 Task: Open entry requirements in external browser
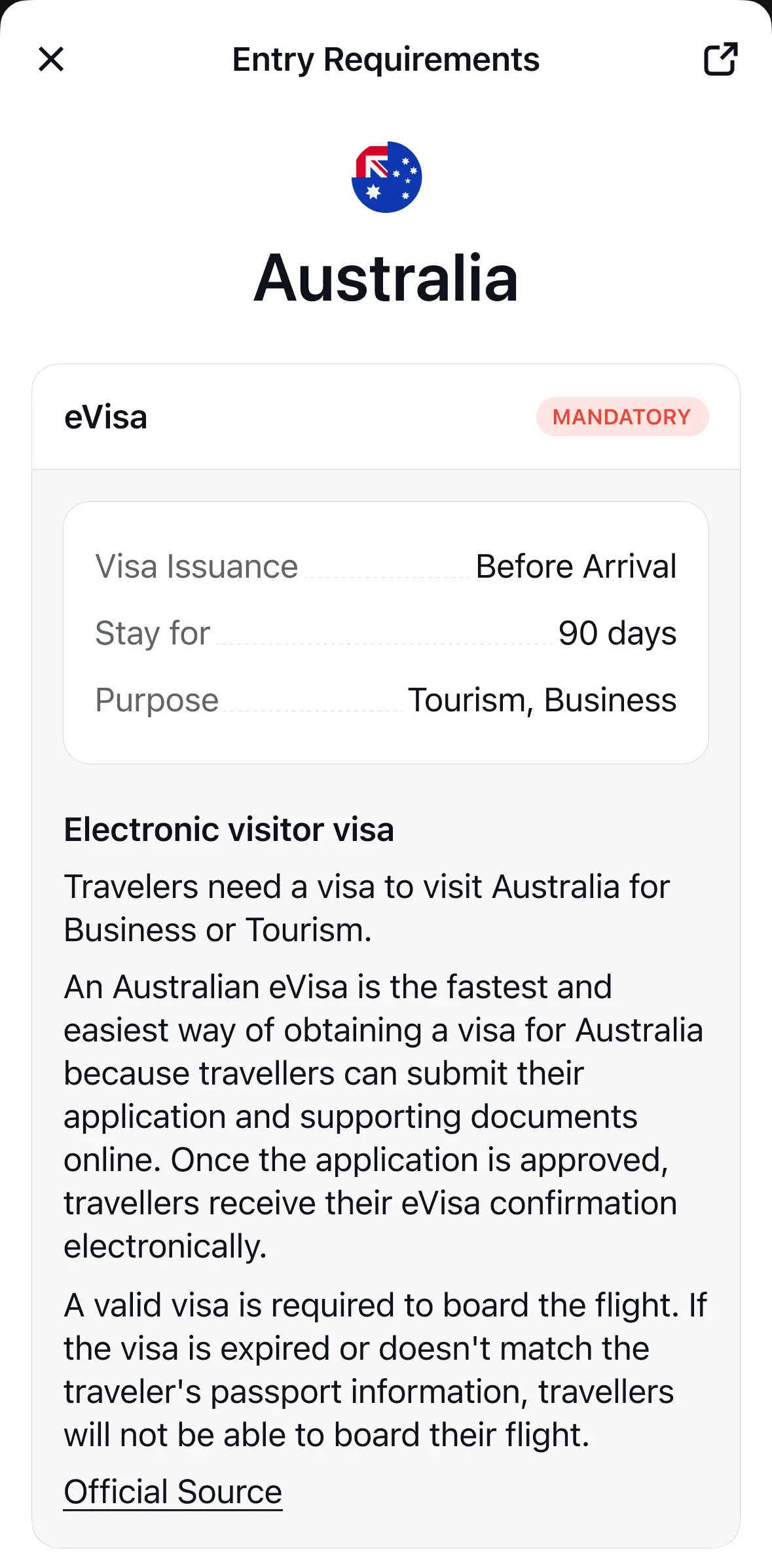pyautogui.click(x=720, y=59)
